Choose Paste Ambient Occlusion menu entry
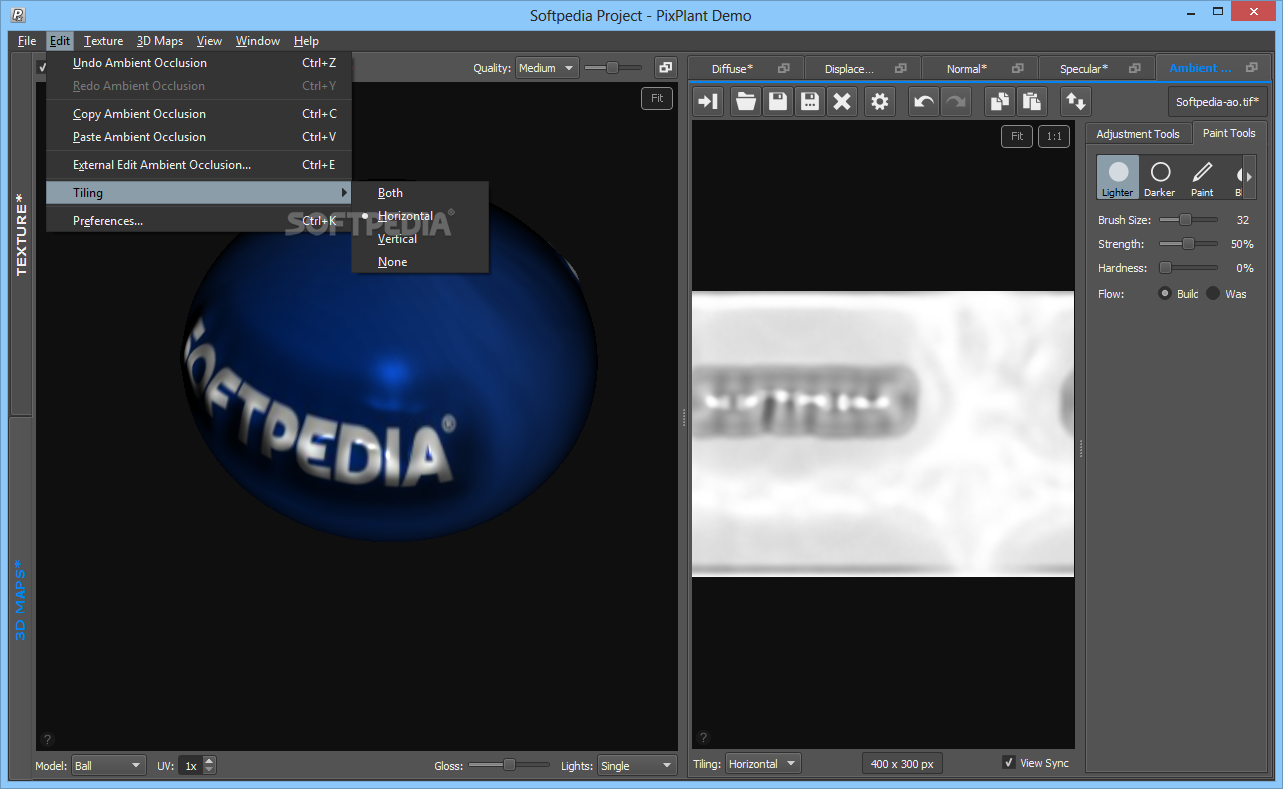 (x=199, y=137)
